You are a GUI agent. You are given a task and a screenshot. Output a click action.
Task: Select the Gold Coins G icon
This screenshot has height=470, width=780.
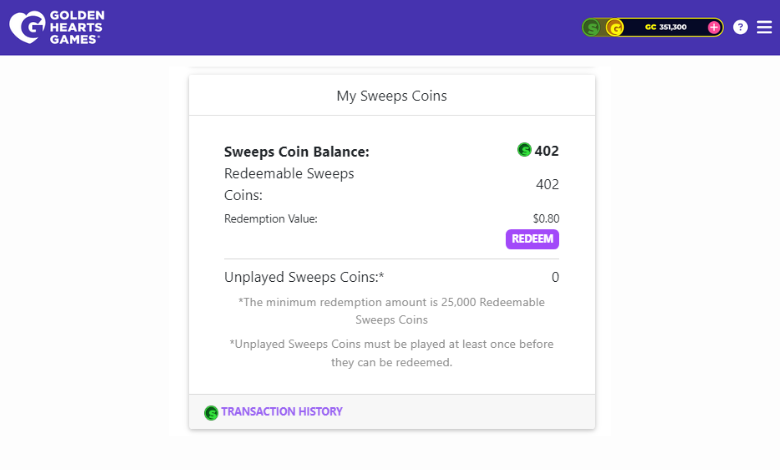pyautogui.click(x=615, y=27)
